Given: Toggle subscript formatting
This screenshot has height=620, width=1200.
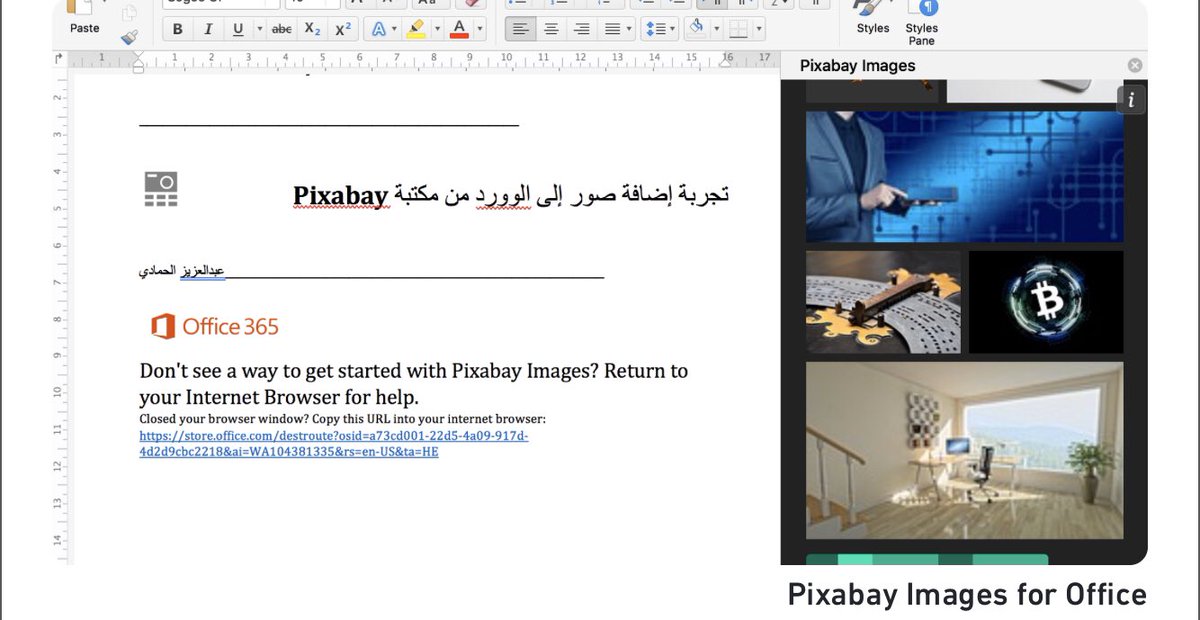Looking at the screenshot, I should pyautogui.click(x=312, y=29).
